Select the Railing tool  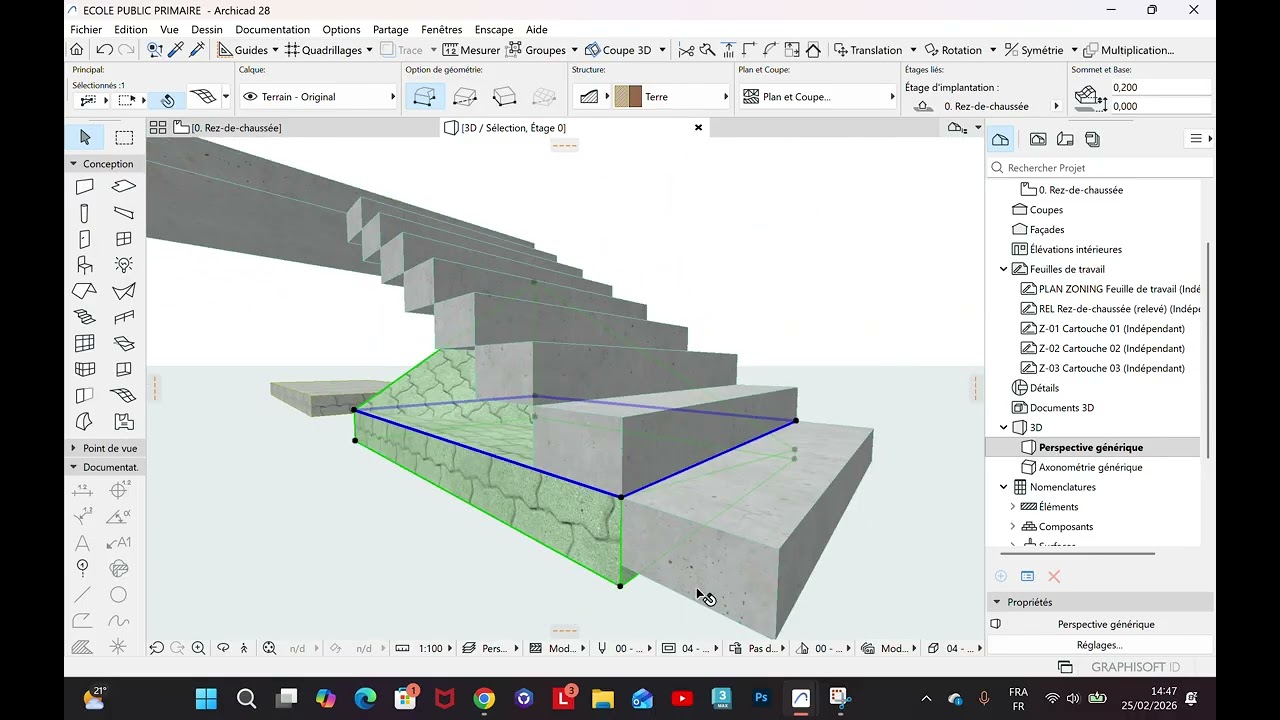coord(124,317)
